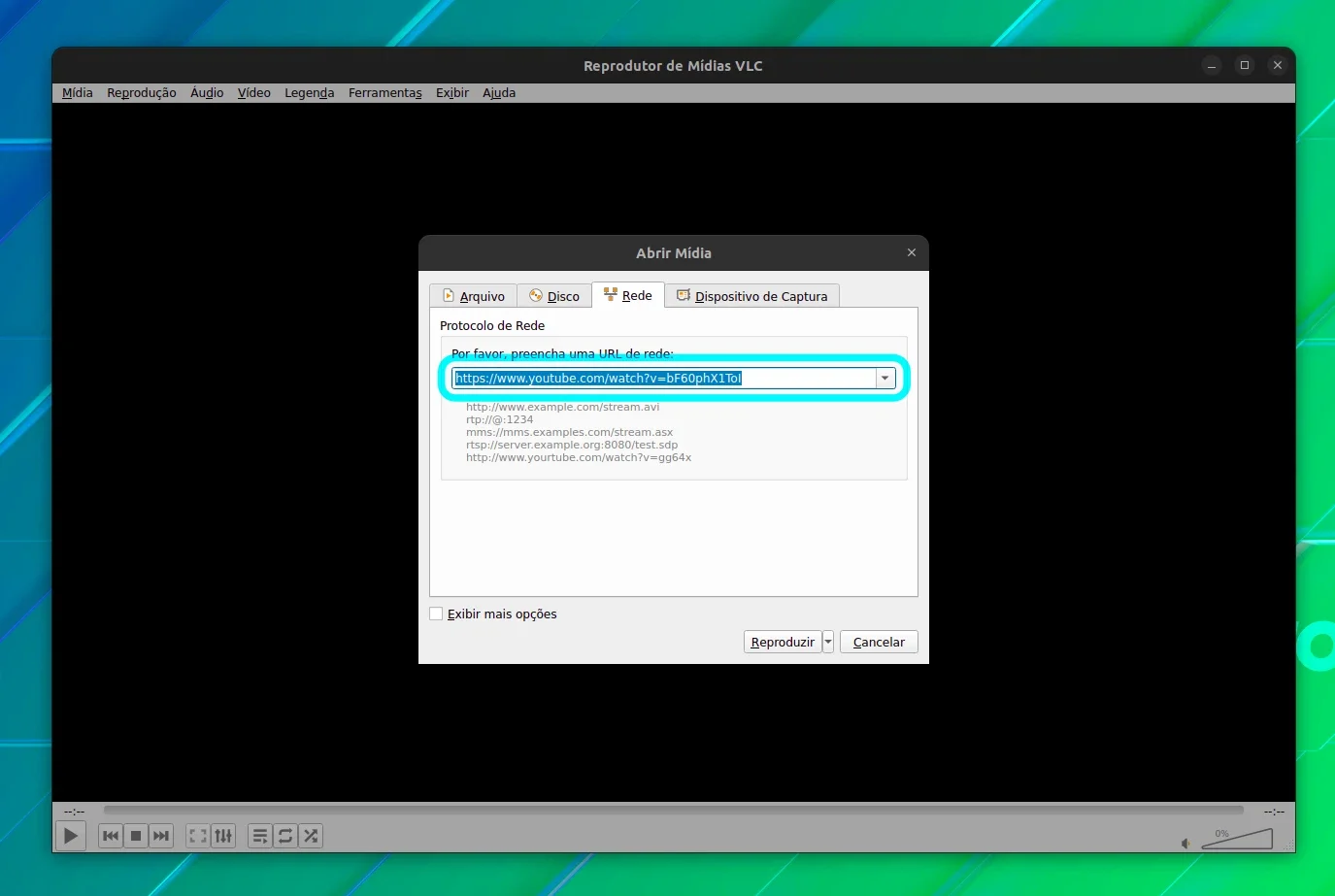Open the Ferramentas menu

point(385,93)
